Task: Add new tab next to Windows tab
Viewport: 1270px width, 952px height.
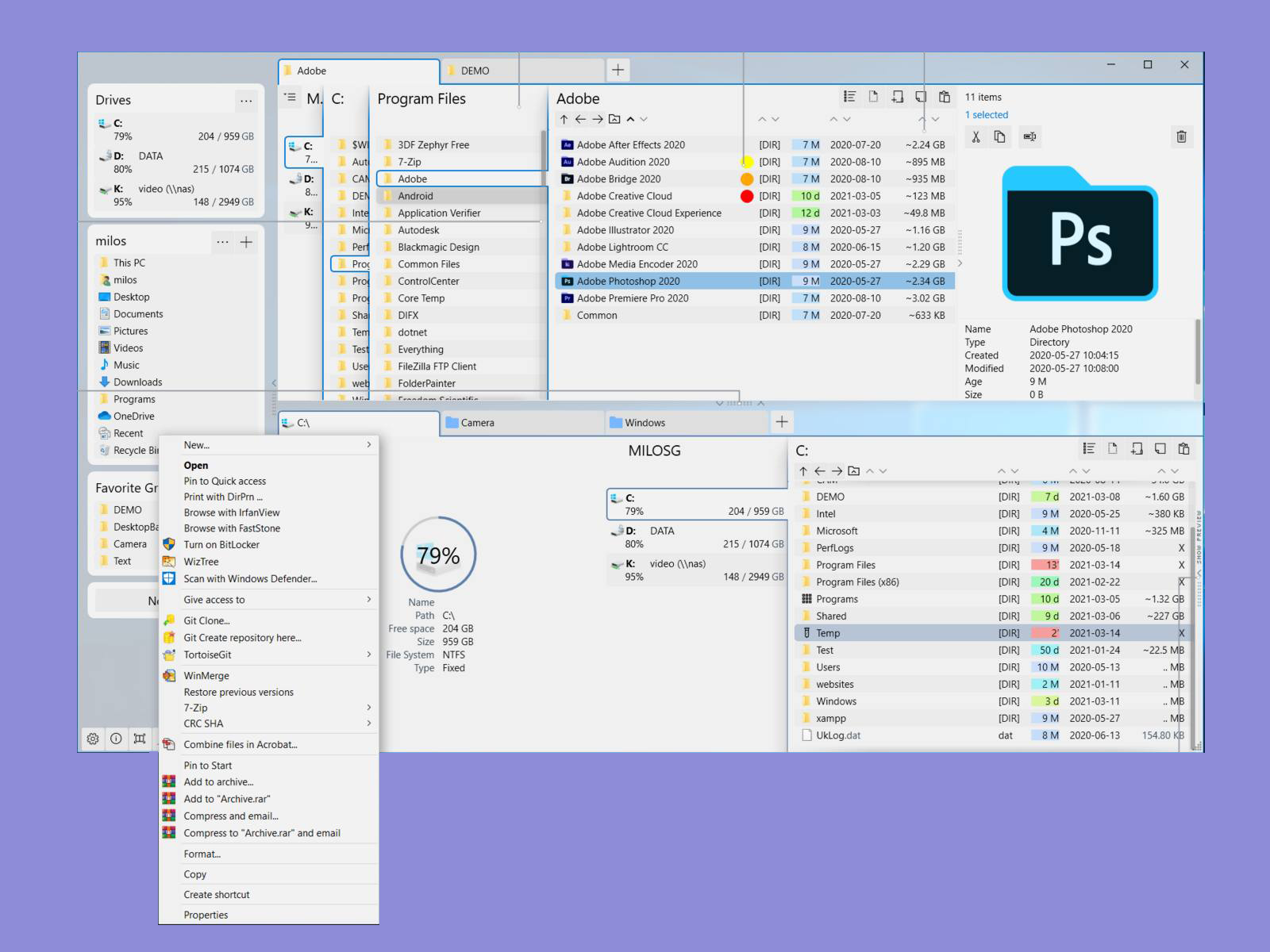Action: (x=782, y=422)
